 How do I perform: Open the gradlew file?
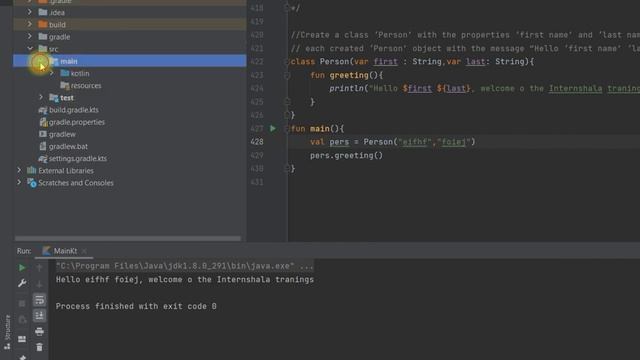(62, 134)
